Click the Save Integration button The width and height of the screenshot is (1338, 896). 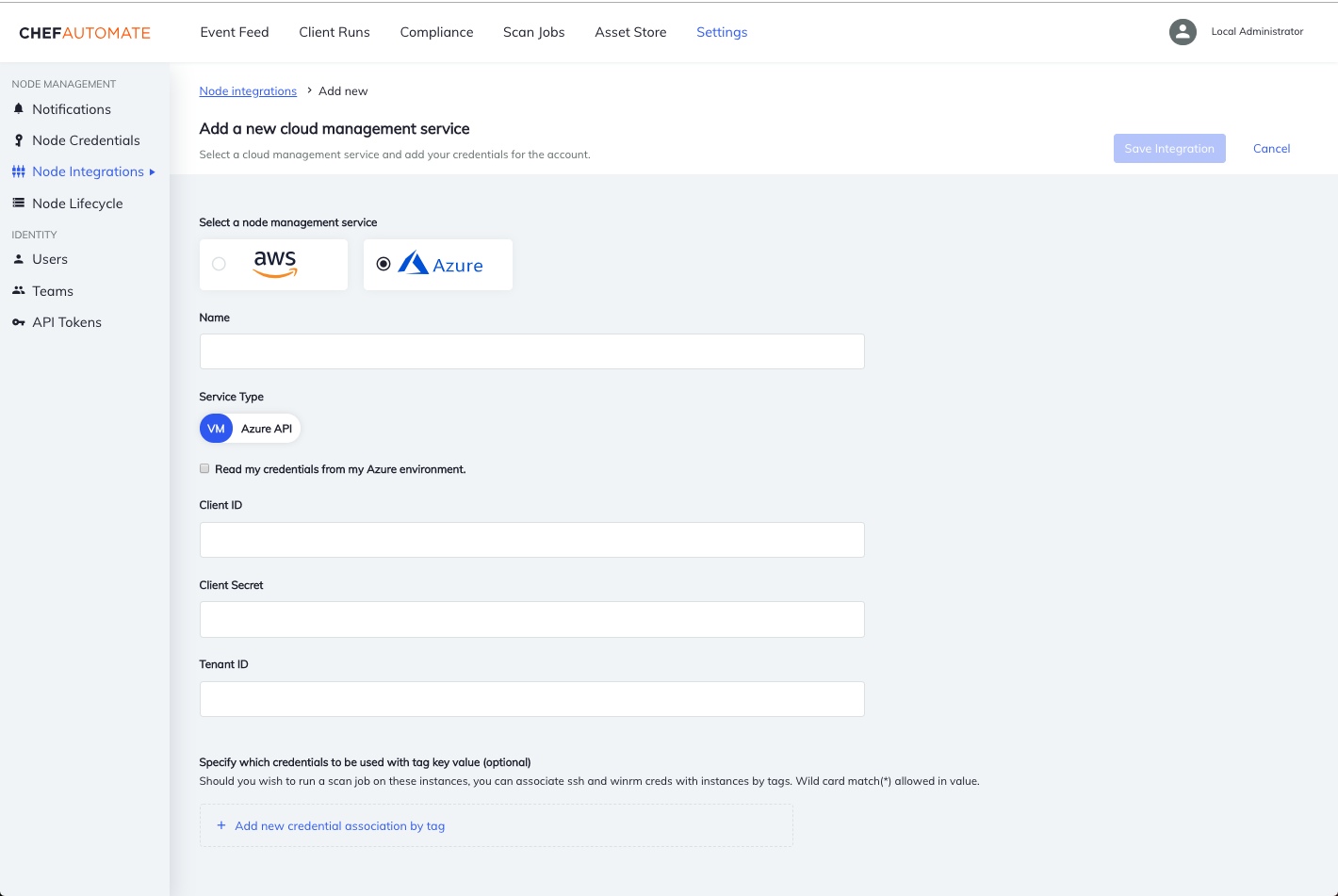pyautogui.click(x=1169, y=148)
